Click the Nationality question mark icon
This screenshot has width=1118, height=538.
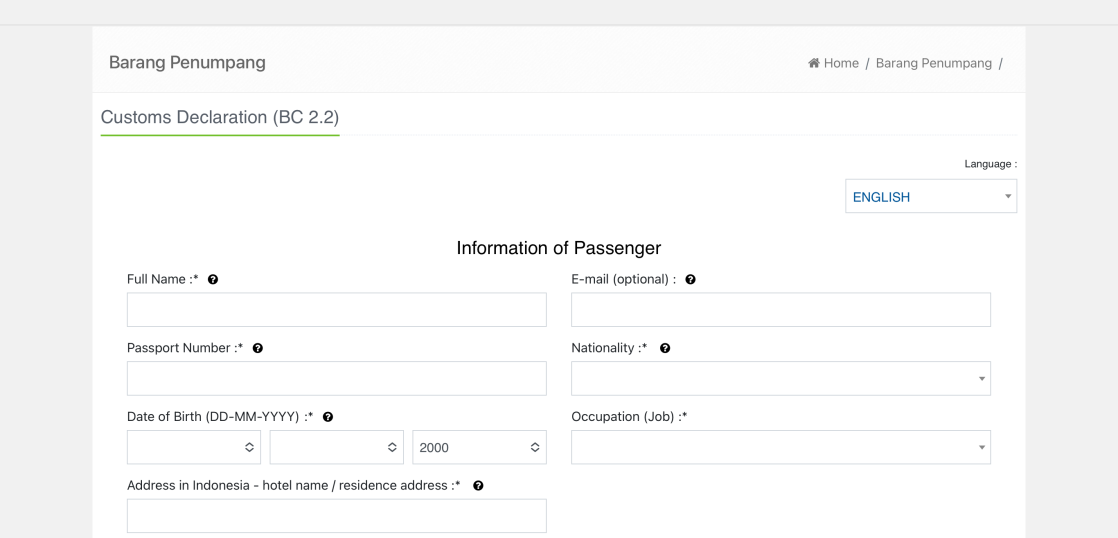coord(665,348)
